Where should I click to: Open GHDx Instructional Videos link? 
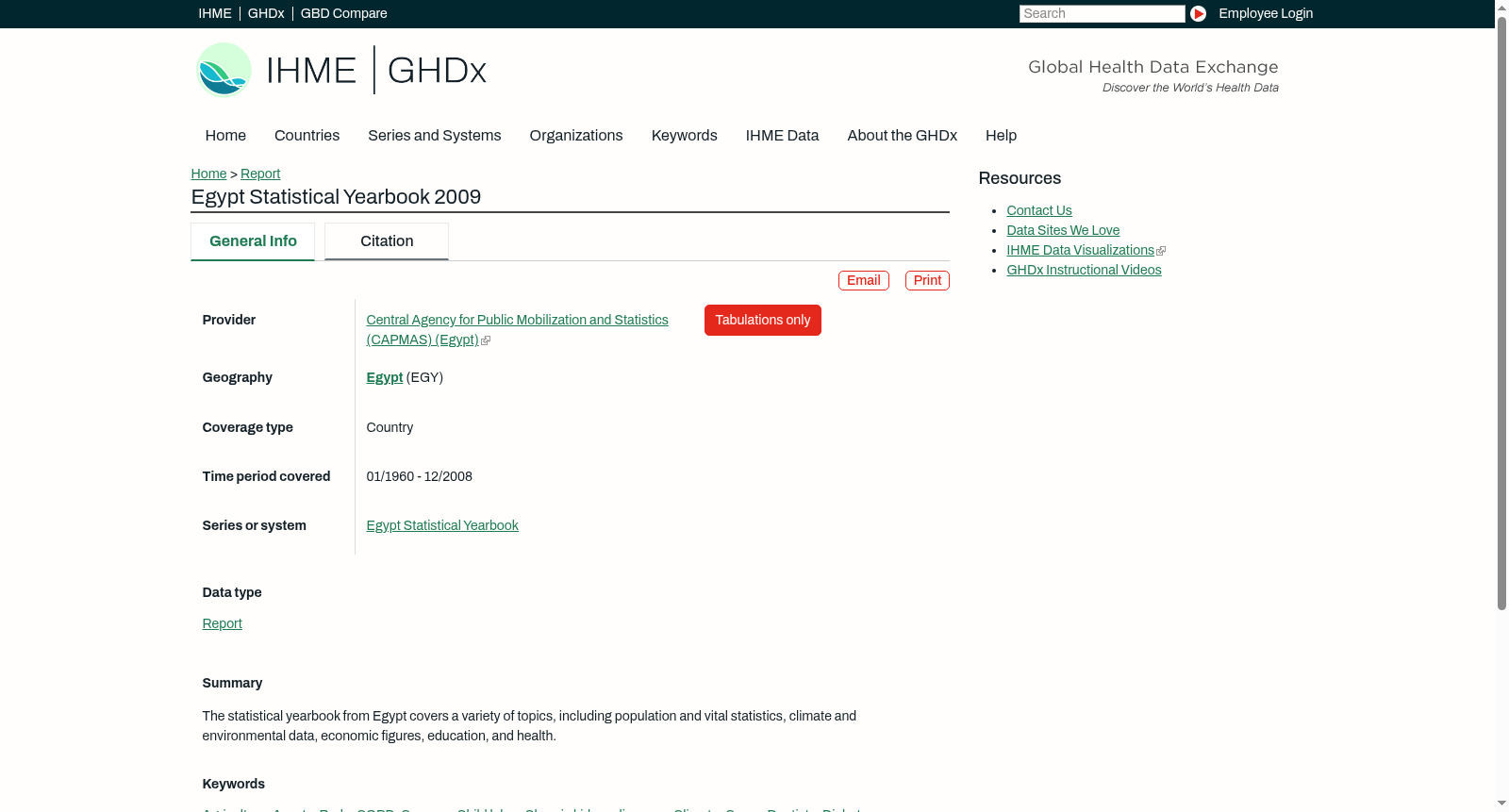(x=1084, y=270)
